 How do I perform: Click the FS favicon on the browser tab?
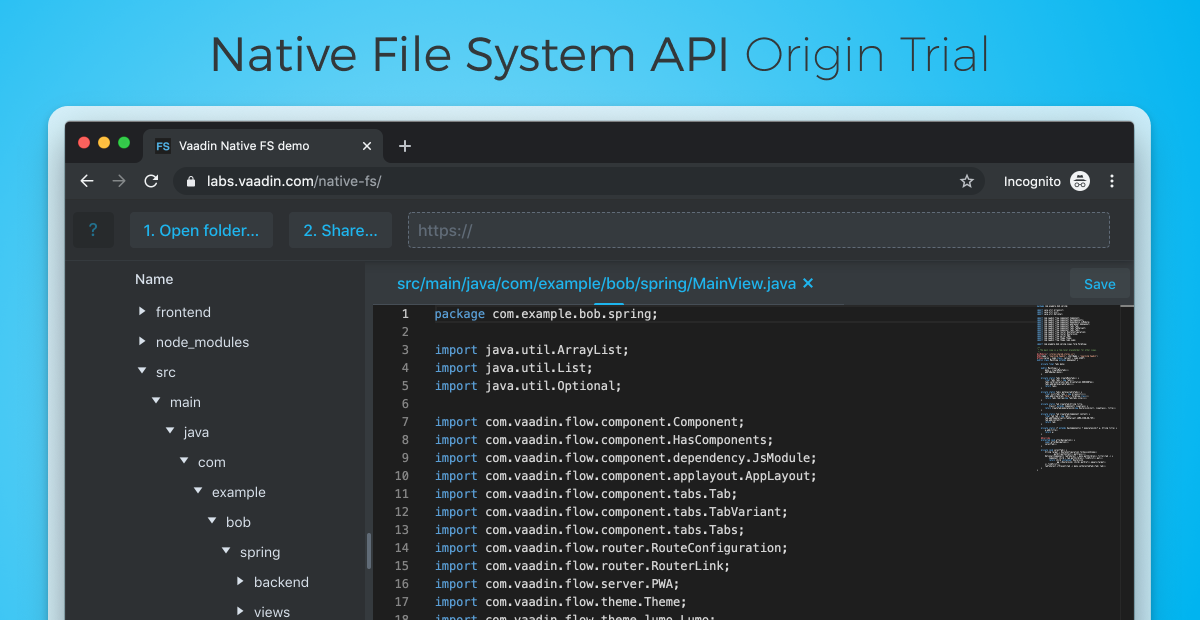(x=162, y=146)
